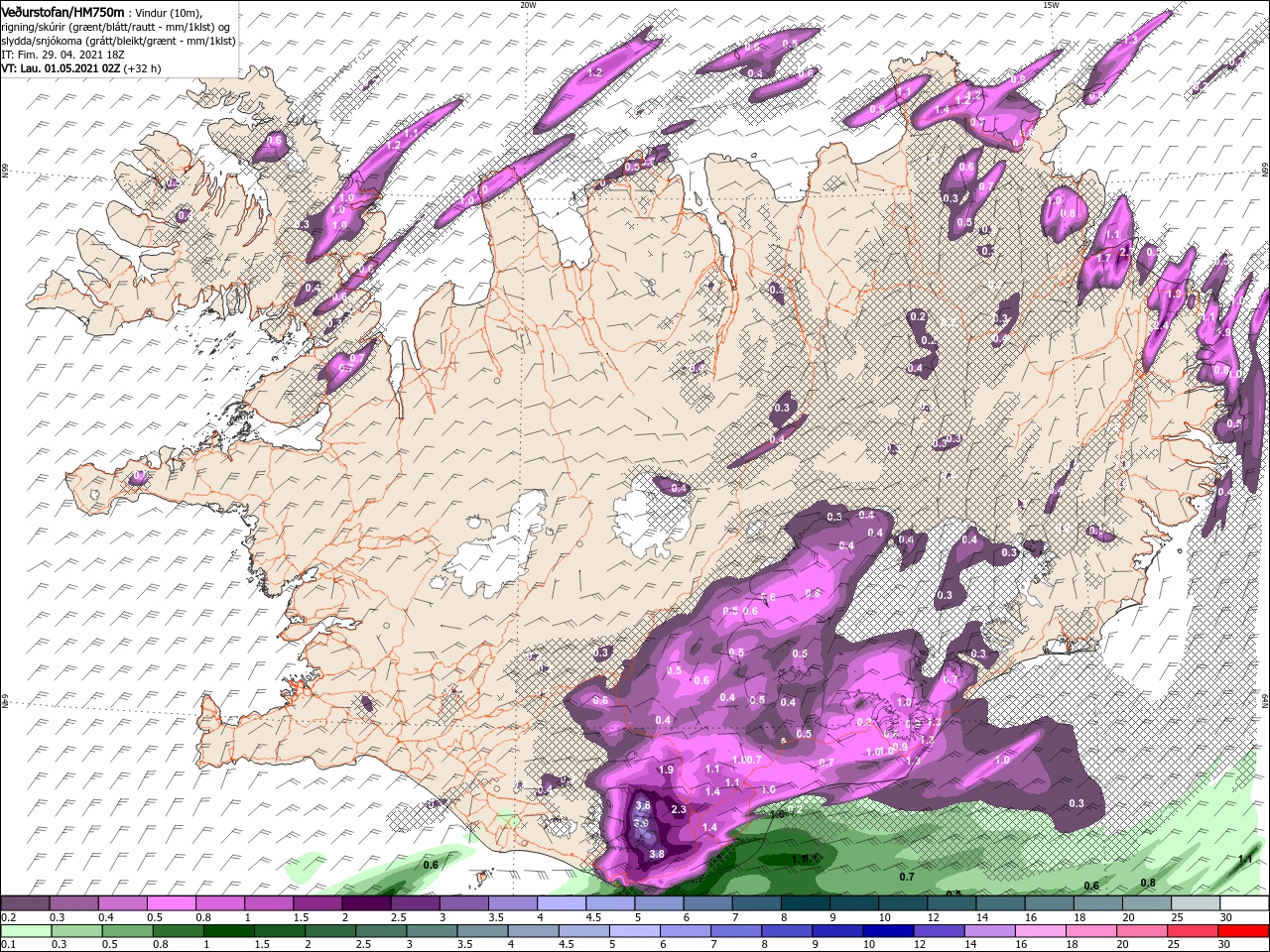Click the 20W longitude label
1270x952 pixels.
(x=528, y=5)
